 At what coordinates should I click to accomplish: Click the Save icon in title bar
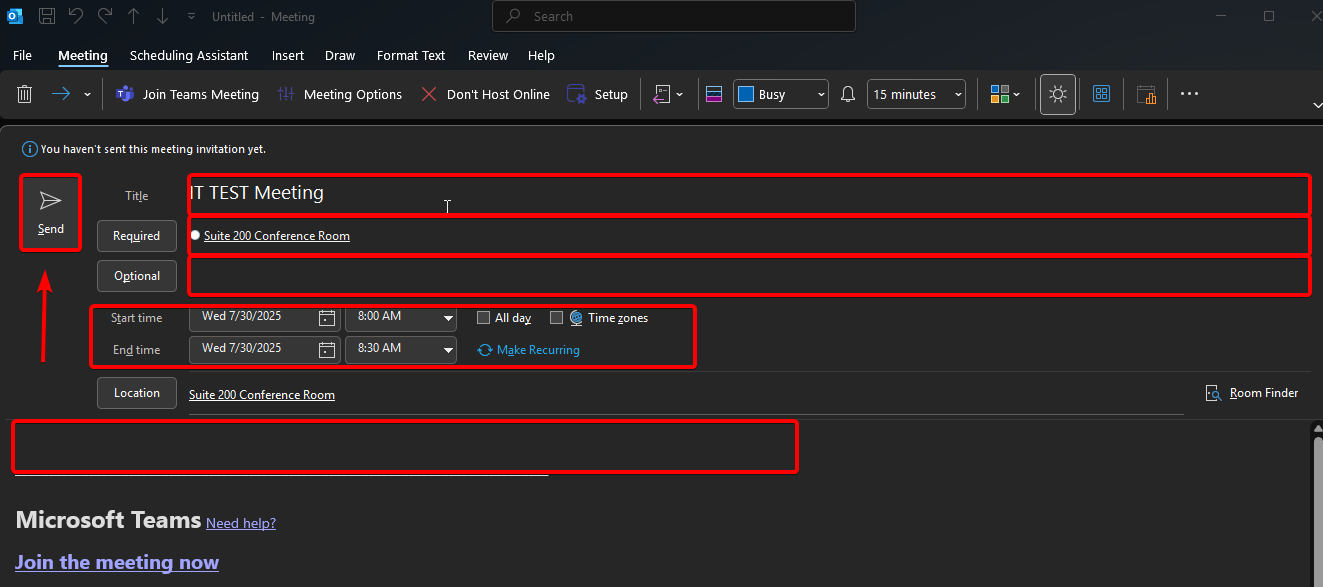[47, 16]
